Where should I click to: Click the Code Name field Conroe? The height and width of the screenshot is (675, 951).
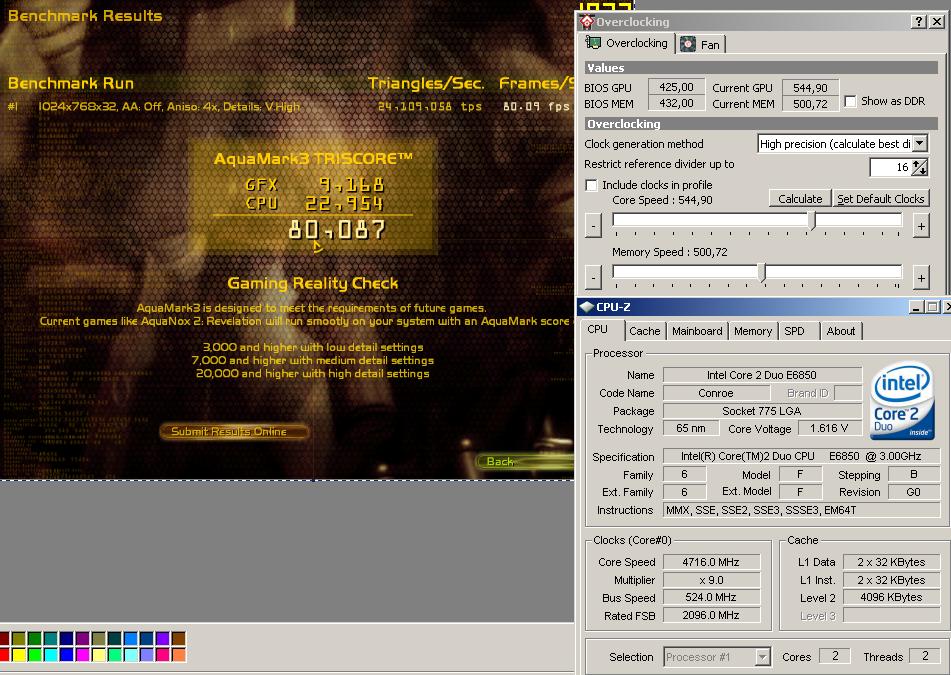coord(716,393)
